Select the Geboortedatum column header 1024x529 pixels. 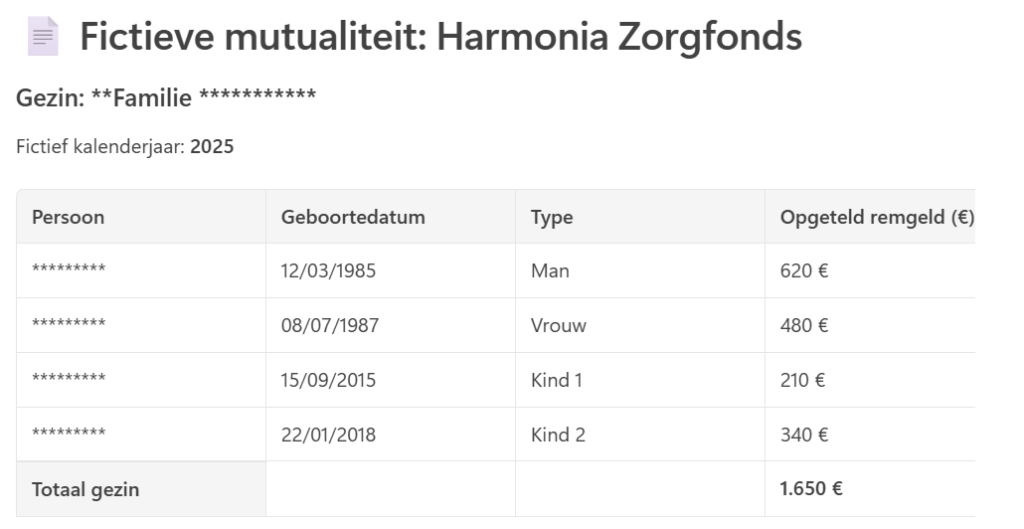tap(391, 217)
